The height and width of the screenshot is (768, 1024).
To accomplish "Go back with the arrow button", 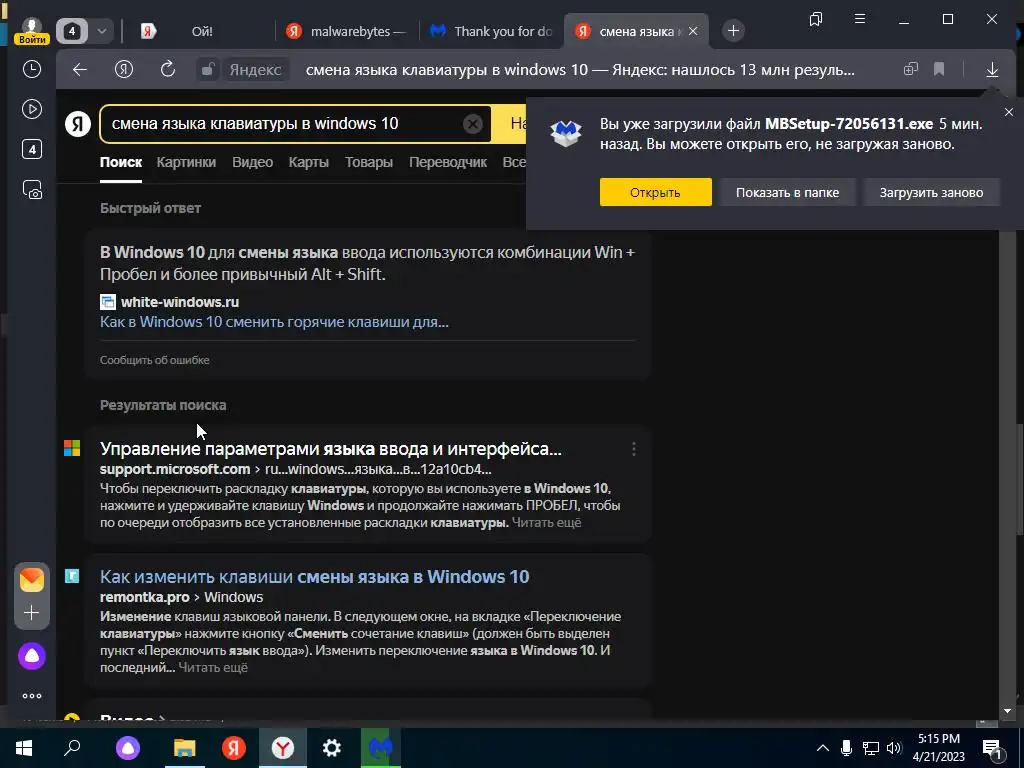I will click(80, 69).
